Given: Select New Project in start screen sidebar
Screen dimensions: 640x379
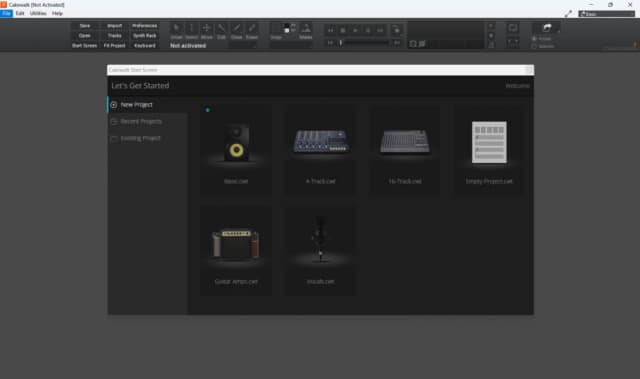Looking at the screenshot, I should pos(147,105).
